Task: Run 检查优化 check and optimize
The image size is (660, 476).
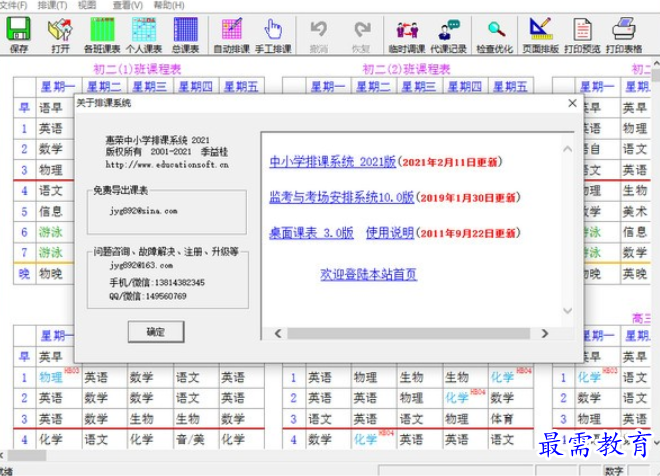Action: click(x=495, y=35)
